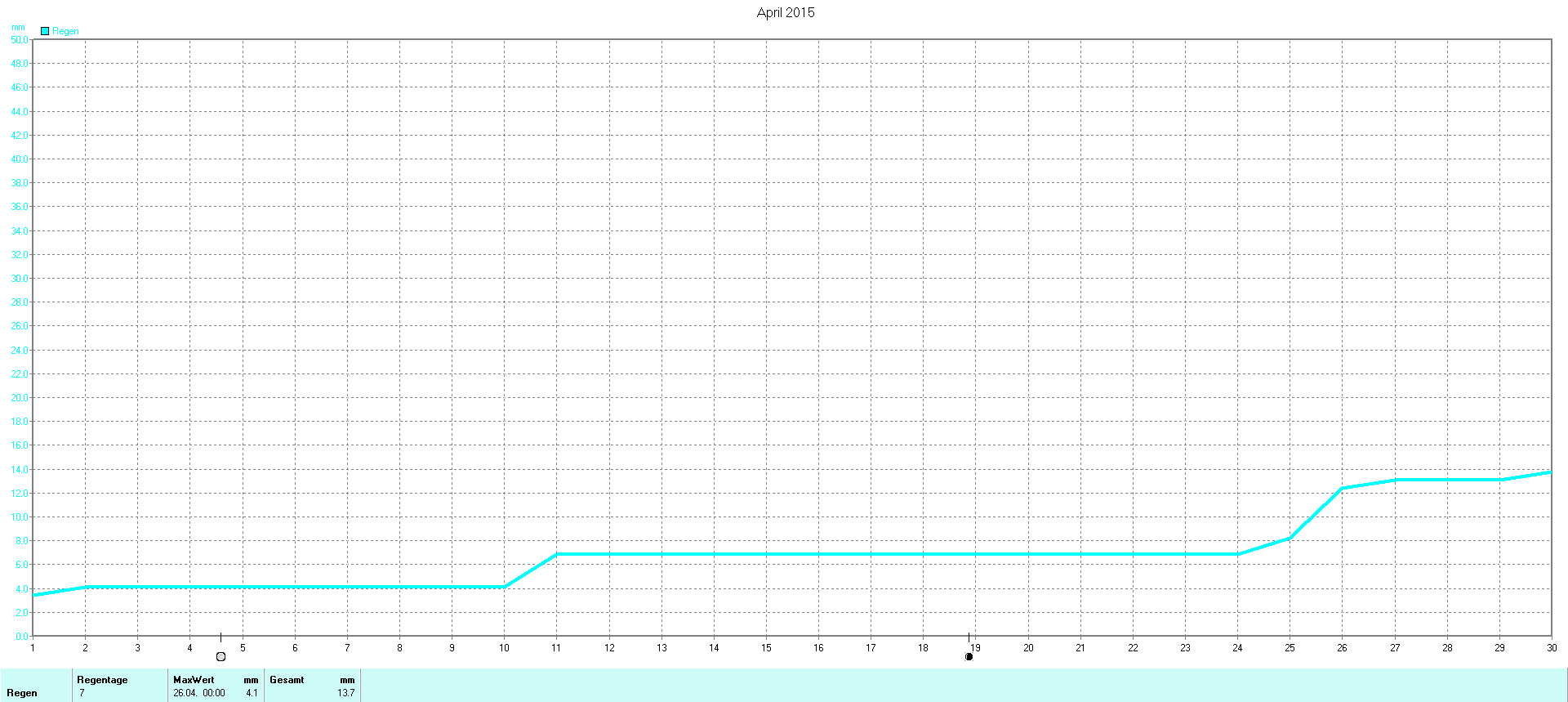Select the Regen legend label
Viewport: 1568px width, 702px height.
(65, 31)
